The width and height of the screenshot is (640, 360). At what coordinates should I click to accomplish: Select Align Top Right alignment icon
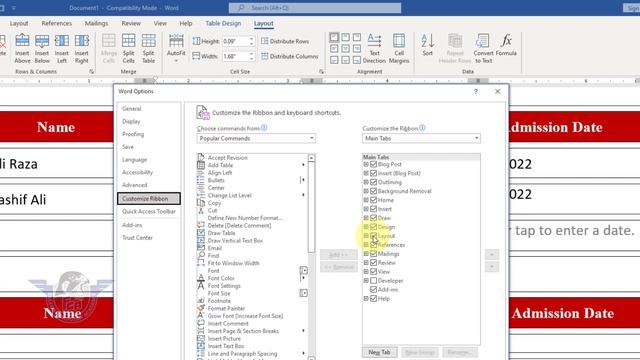point(357,38)
